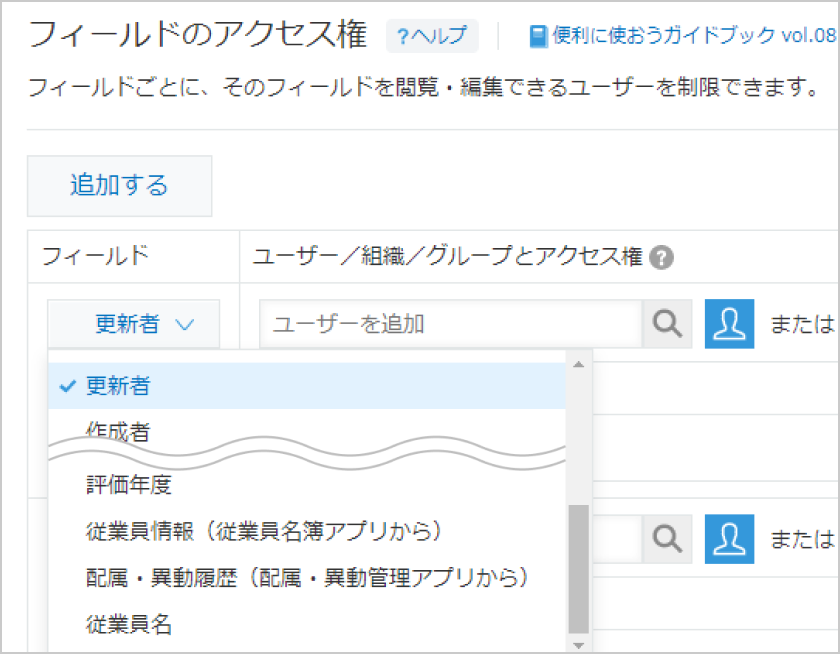The height and width of the screenshot is (654, 840).
Task: Click the dropdown list scroll down arrow
Action: tap(578, 644)
